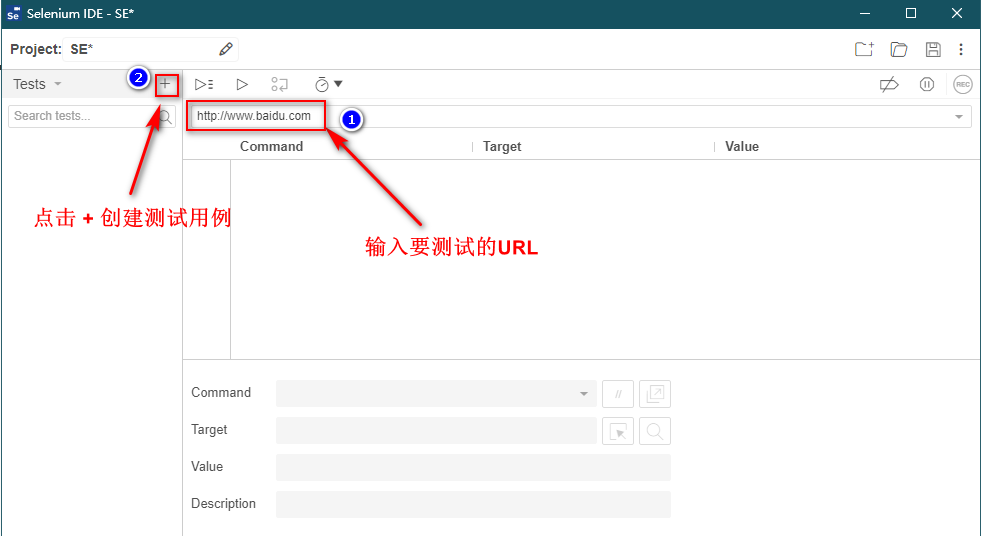Viewport: 981px width, 536px height.
Task: Open the three-dot more options menu
Action: point(961,49)
